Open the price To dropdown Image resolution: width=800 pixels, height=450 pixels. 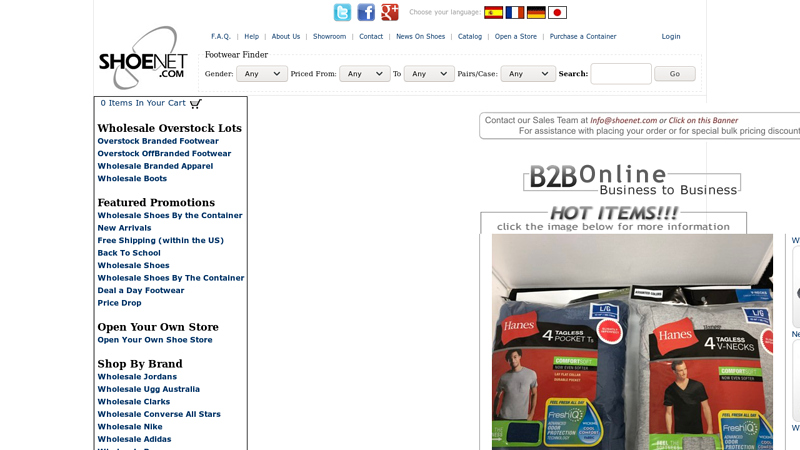coord(429,73)
